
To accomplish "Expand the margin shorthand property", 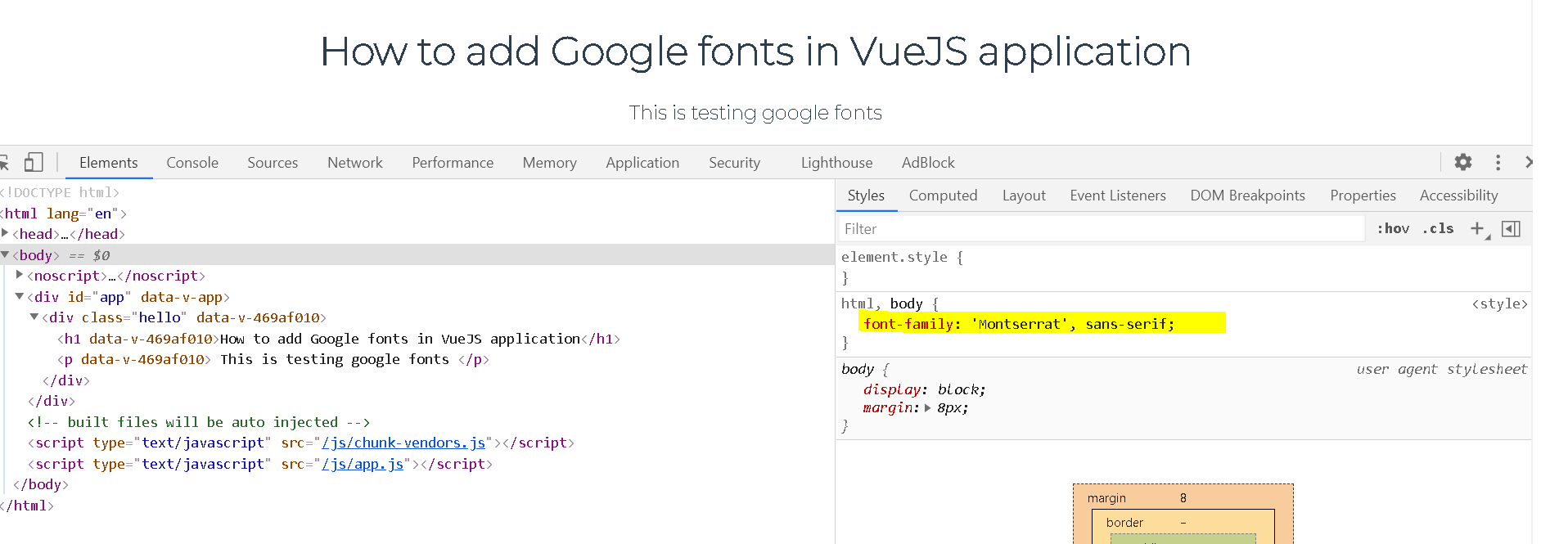I will (x=927, y=407).
